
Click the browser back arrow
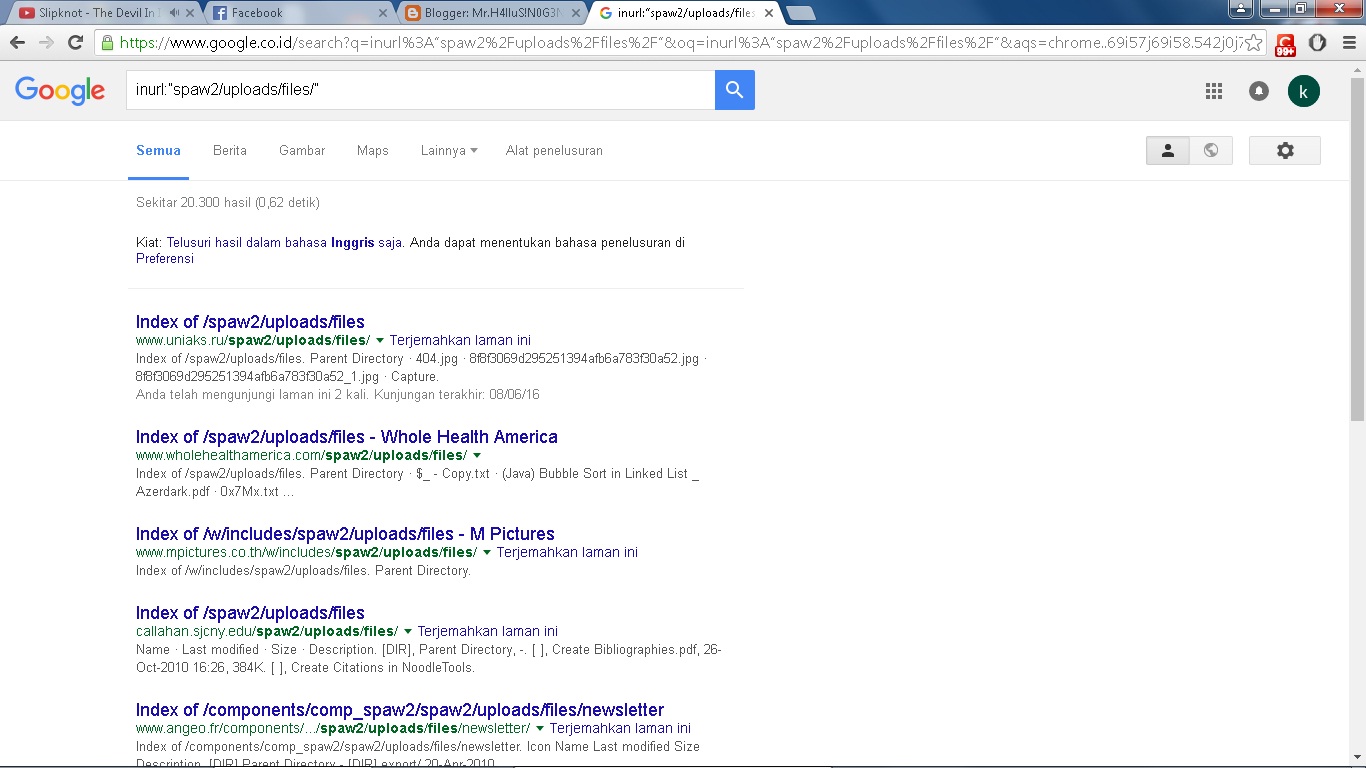click(17, 42)
